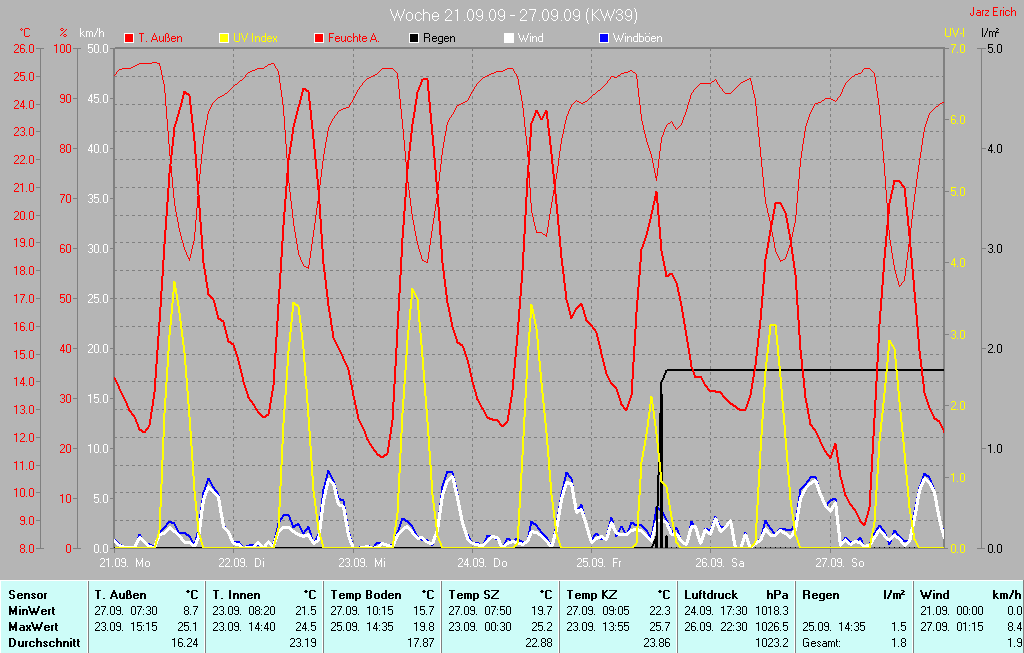Screen dimensions: 1024x653
Task: Click the Regen table column header
Action: 821,595
